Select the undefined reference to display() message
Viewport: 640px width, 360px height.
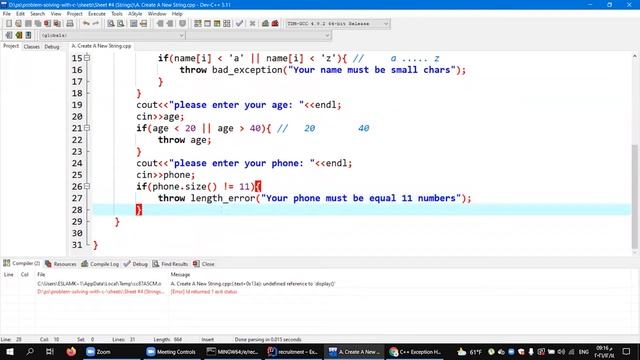(x=252, y=284)
